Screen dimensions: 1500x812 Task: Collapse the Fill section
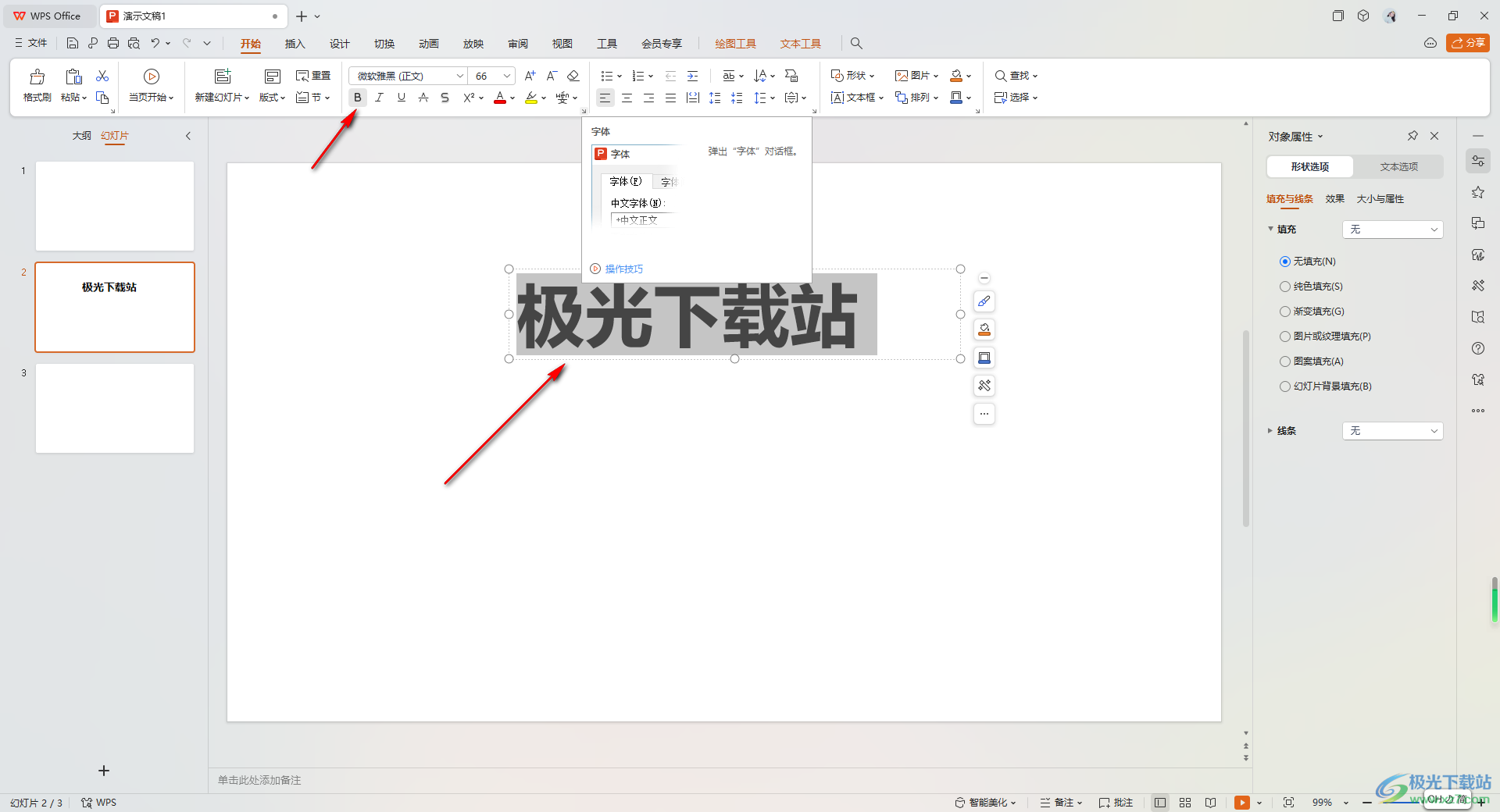coord(1270,230)
